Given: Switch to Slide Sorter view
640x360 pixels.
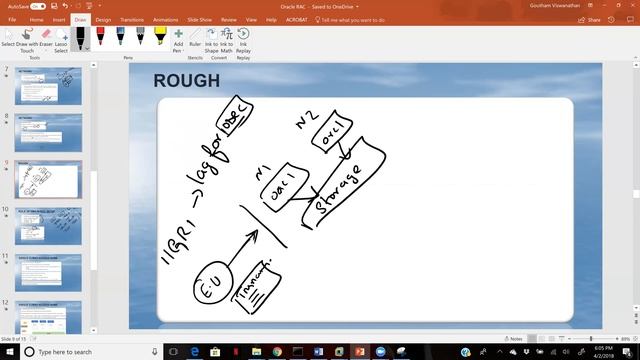Looking at the screenshot, I should pos(542,339).
